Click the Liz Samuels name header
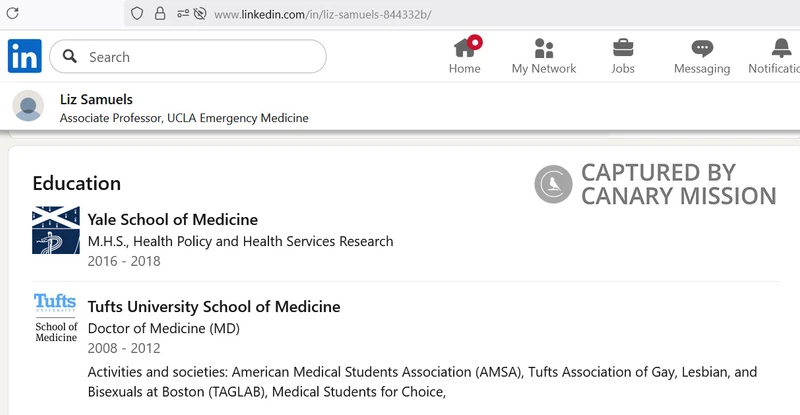800x415 pixels. (x=96, y=100)
